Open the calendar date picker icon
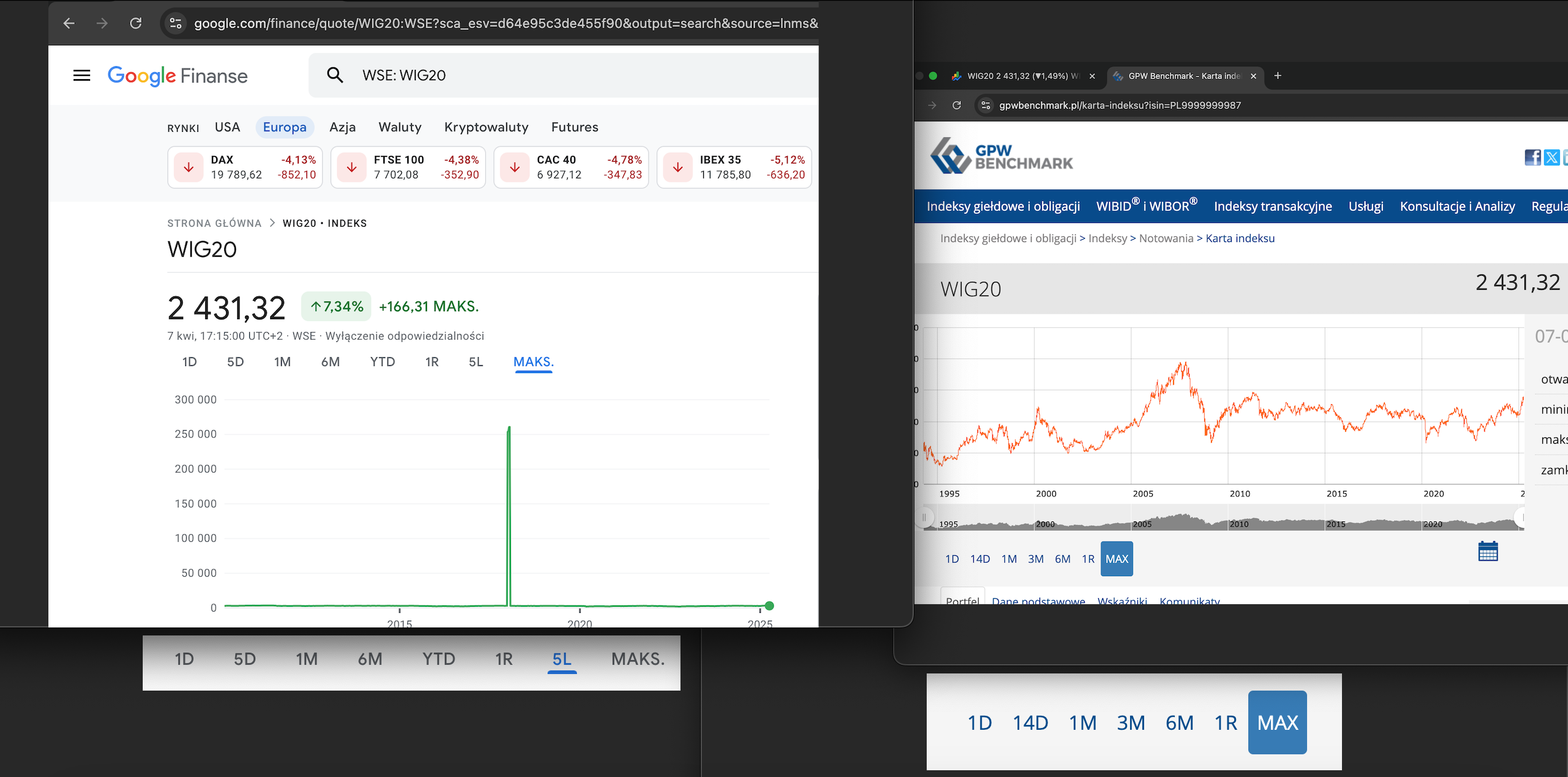This screenshot has width=1568, height=777. click(x=1487, y=551)
